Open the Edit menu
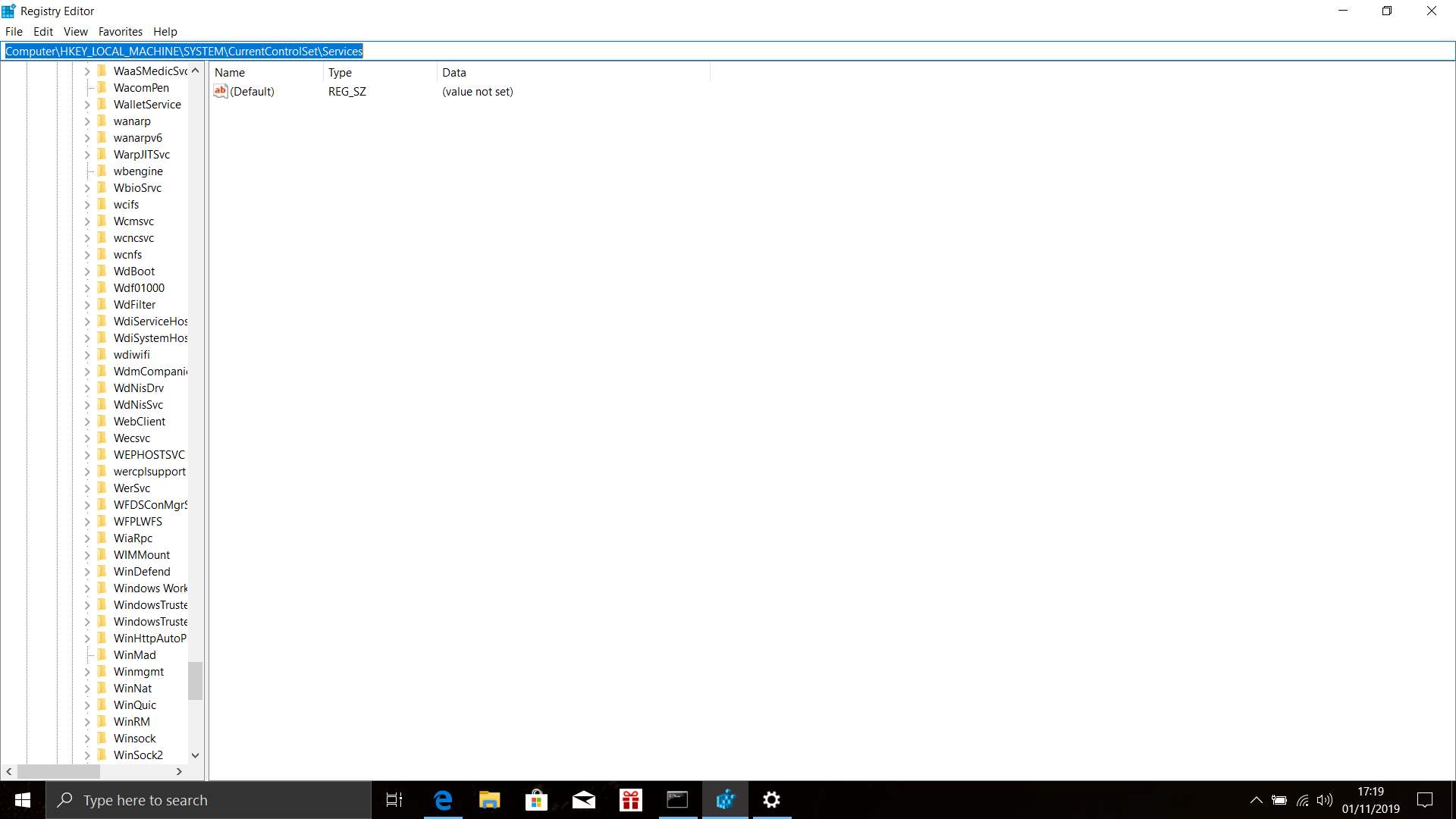The width and height of the screenshot is (1456, 819). [43, 32]
